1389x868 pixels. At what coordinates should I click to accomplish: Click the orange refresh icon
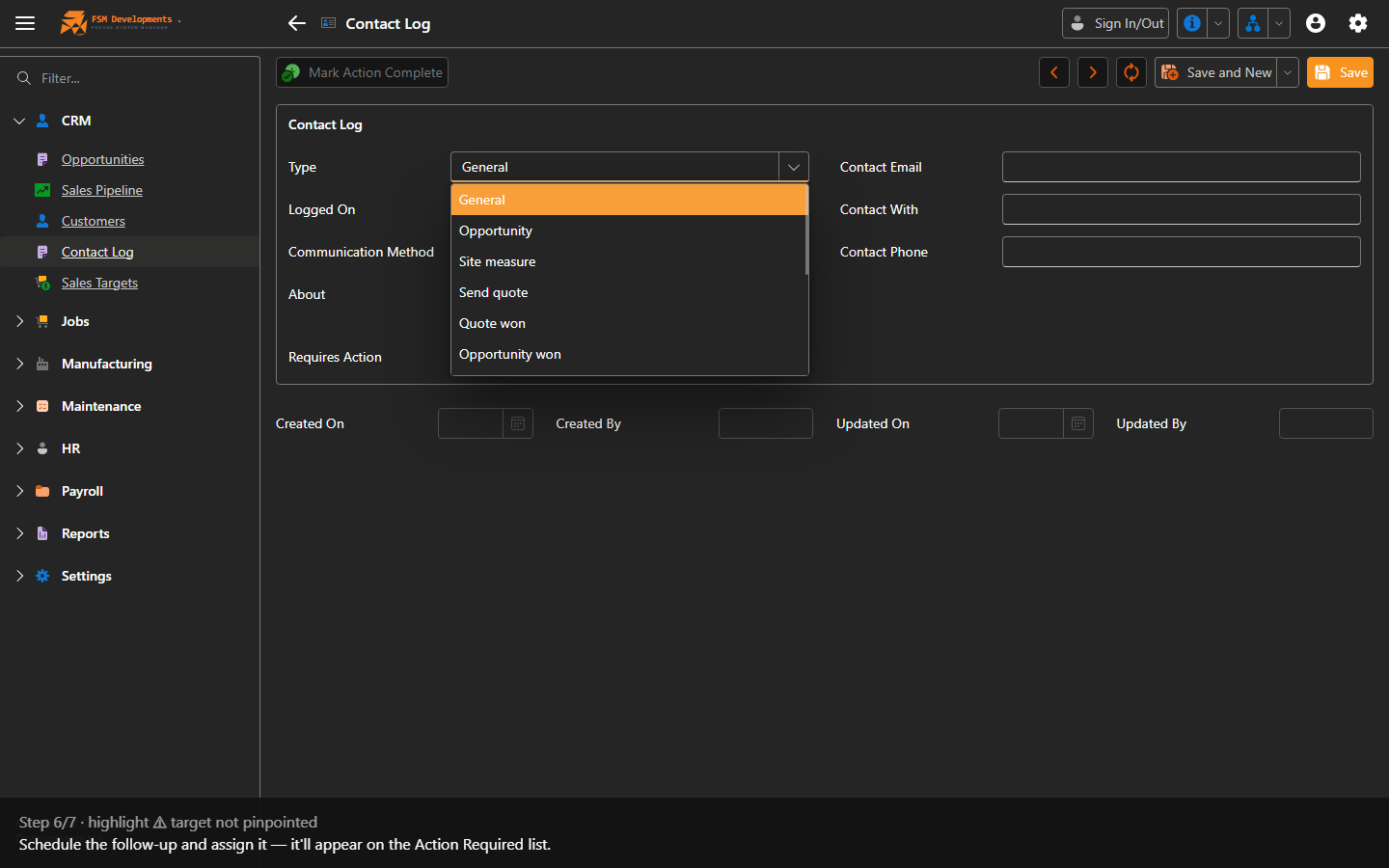[1131, 72]
